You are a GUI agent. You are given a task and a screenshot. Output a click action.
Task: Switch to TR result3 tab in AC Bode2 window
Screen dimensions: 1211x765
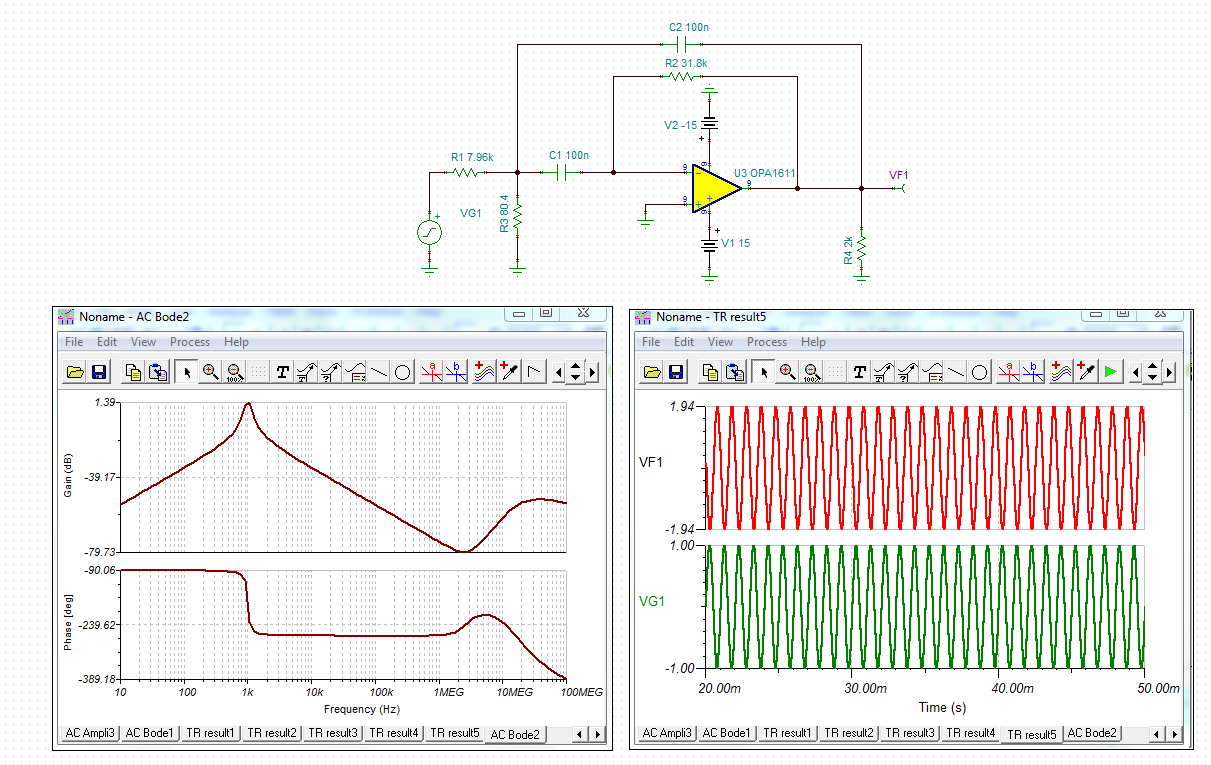tap(333, 733)
